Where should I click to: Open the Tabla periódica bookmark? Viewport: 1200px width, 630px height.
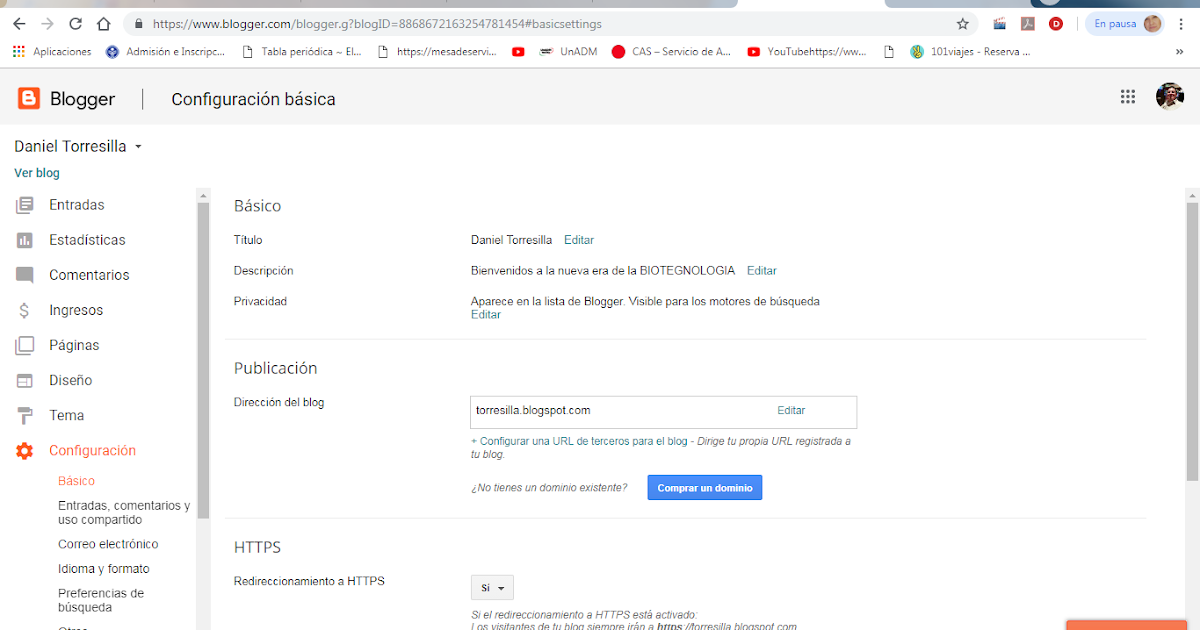(302, 51)
